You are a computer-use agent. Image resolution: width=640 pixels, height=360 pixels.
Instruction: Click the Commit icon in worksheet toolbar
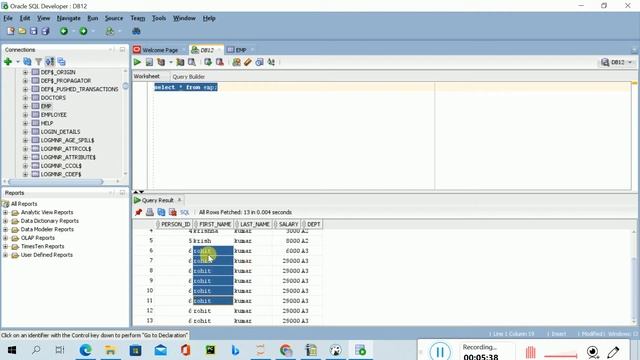(208, 62)
